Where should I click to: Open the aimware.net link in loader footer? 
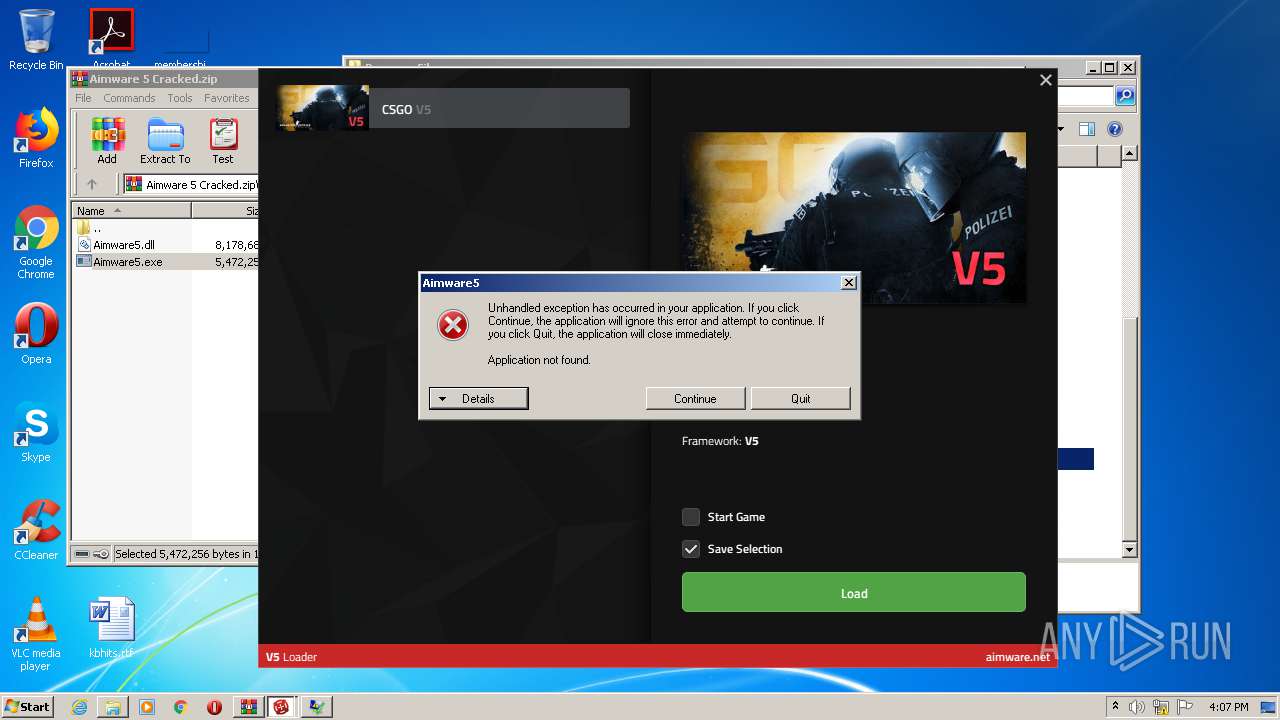click(x=1017, y=657)
